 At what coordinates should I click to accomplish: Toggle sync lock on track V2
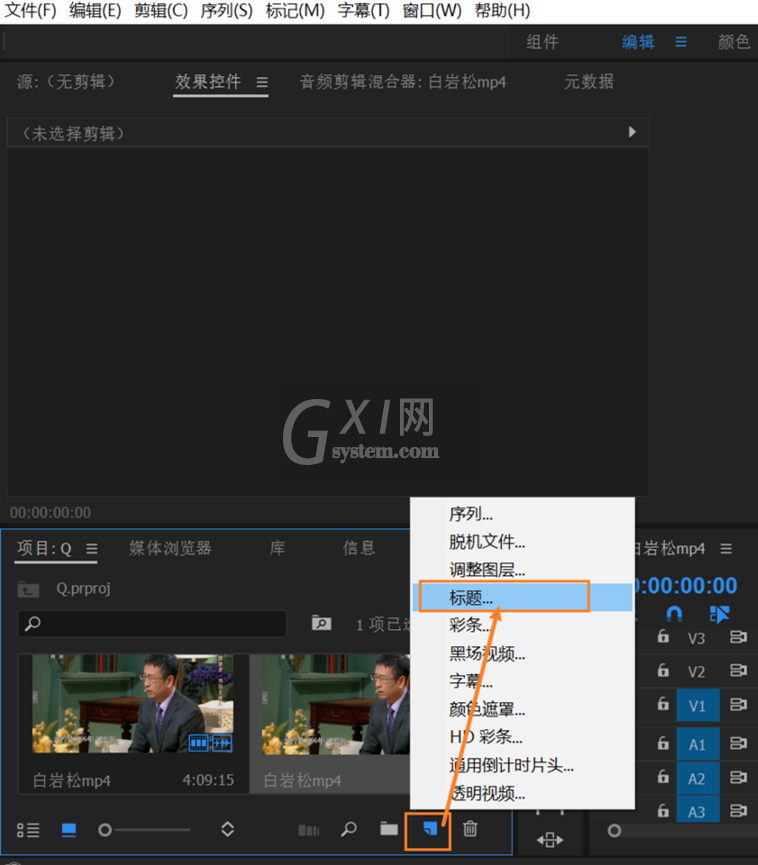(738, 670)
